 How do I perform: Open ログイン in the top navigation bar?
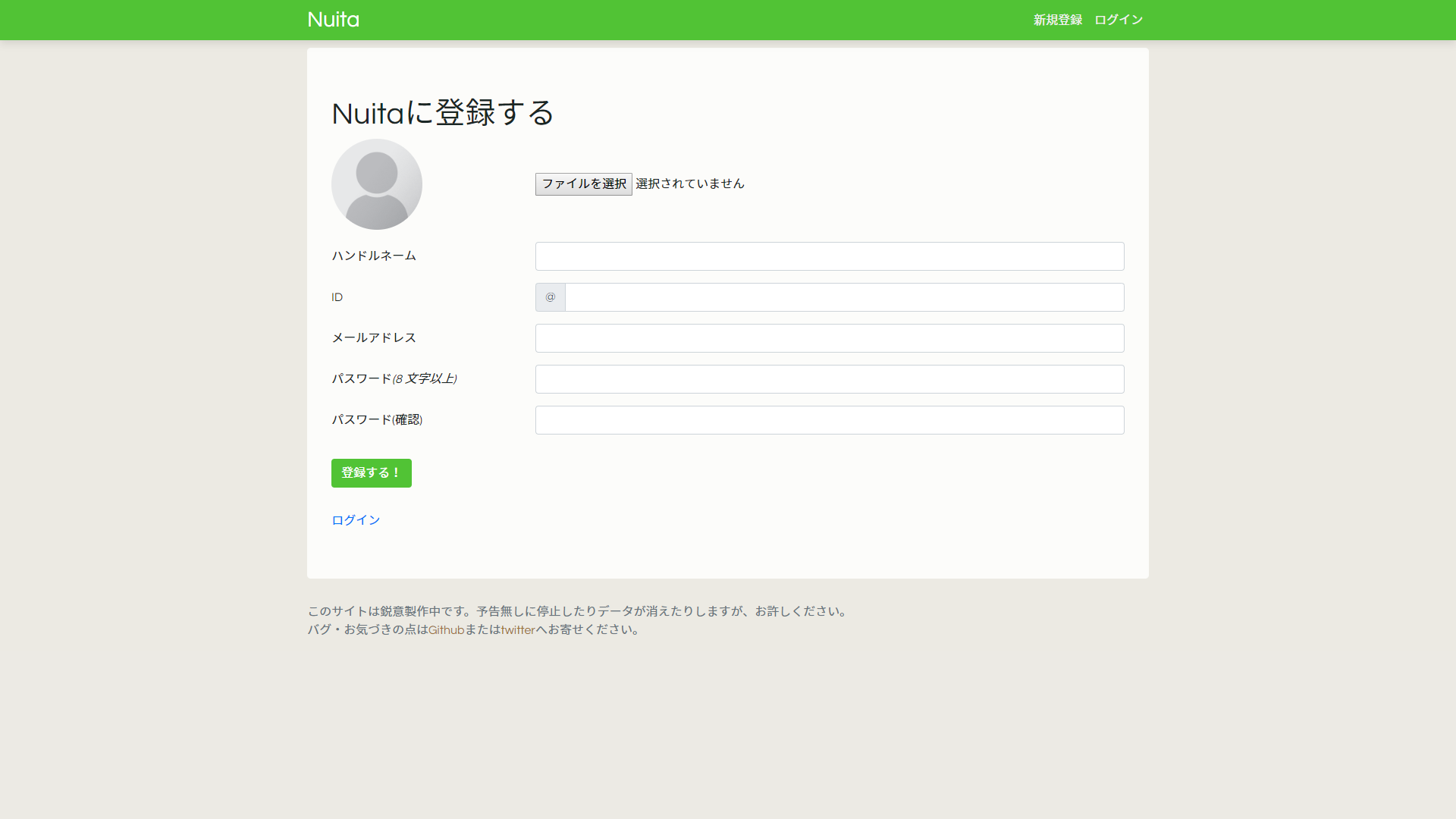click(1119, 20)
